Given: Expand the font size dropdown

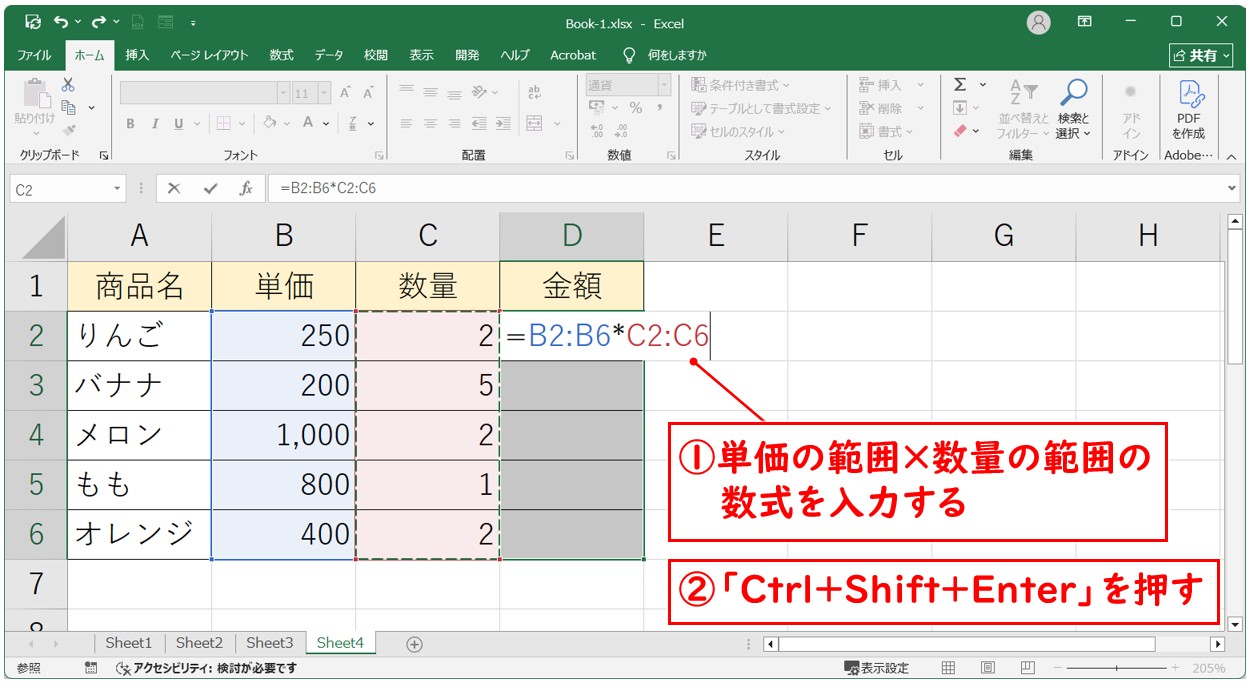Looking at the screenshot, I should coord(324,93).
